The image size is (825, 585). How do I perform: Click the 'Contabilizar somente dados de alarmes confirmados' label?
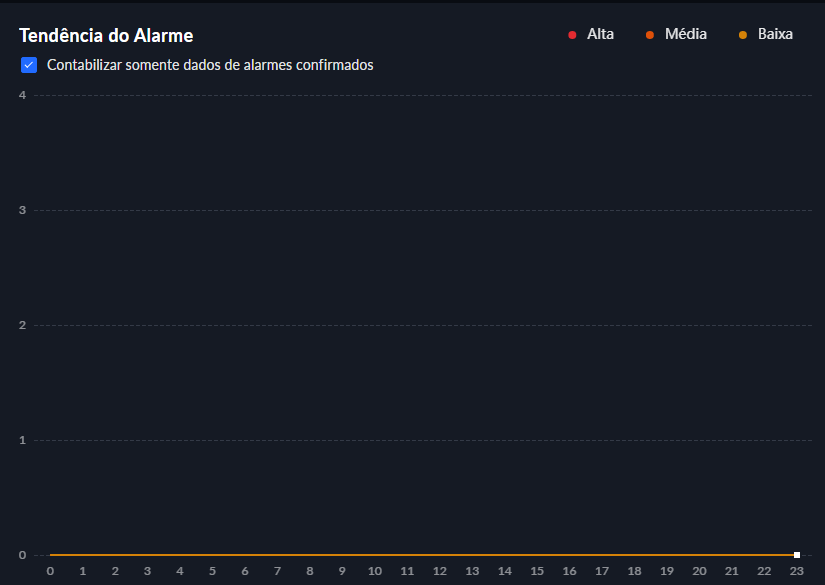click(210, 65)
